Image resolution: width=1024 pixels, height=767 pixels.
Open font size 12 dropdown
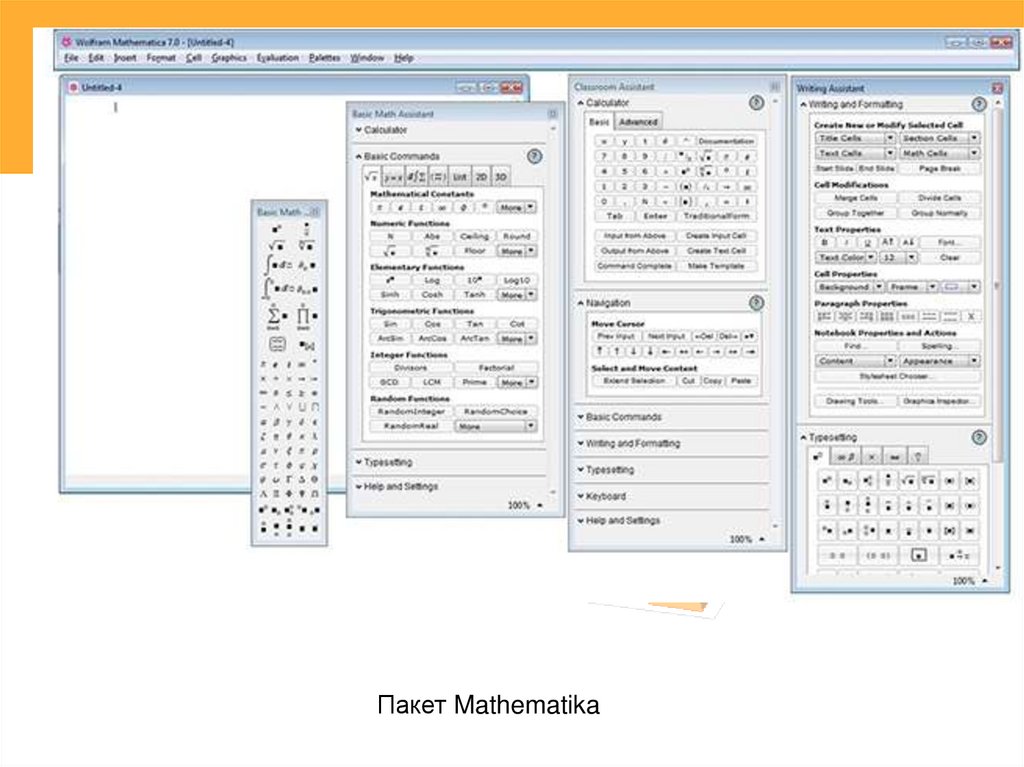coord(899,258)
